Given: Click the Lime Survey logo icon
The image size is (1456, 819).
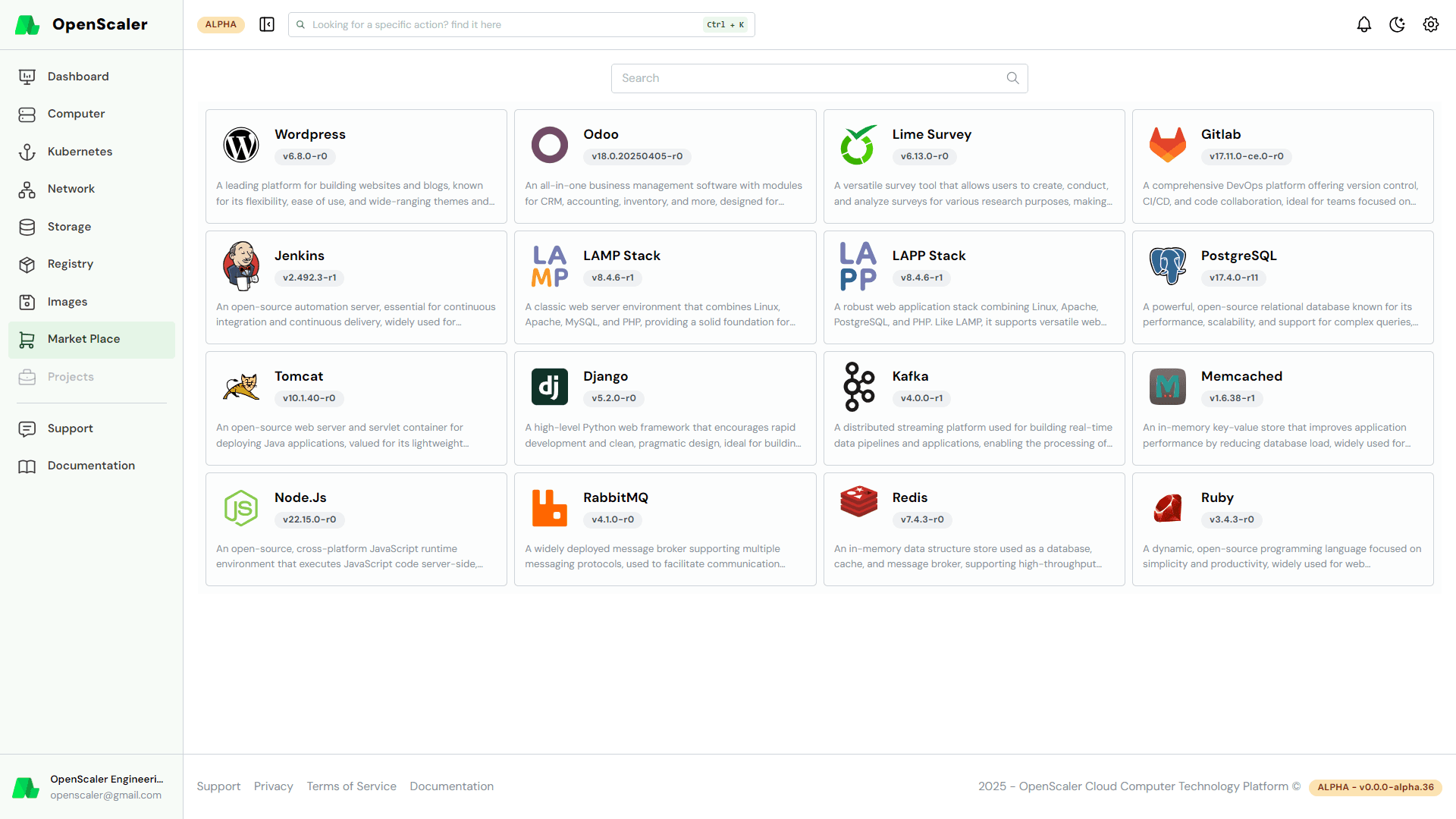Looking at the screenshot, I should click(x=858, y=145).
